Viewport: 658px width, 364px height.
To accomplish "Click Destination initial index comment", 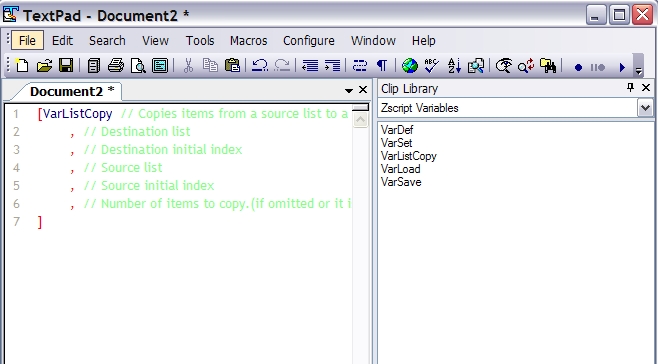I will click(x=163, y=150).
